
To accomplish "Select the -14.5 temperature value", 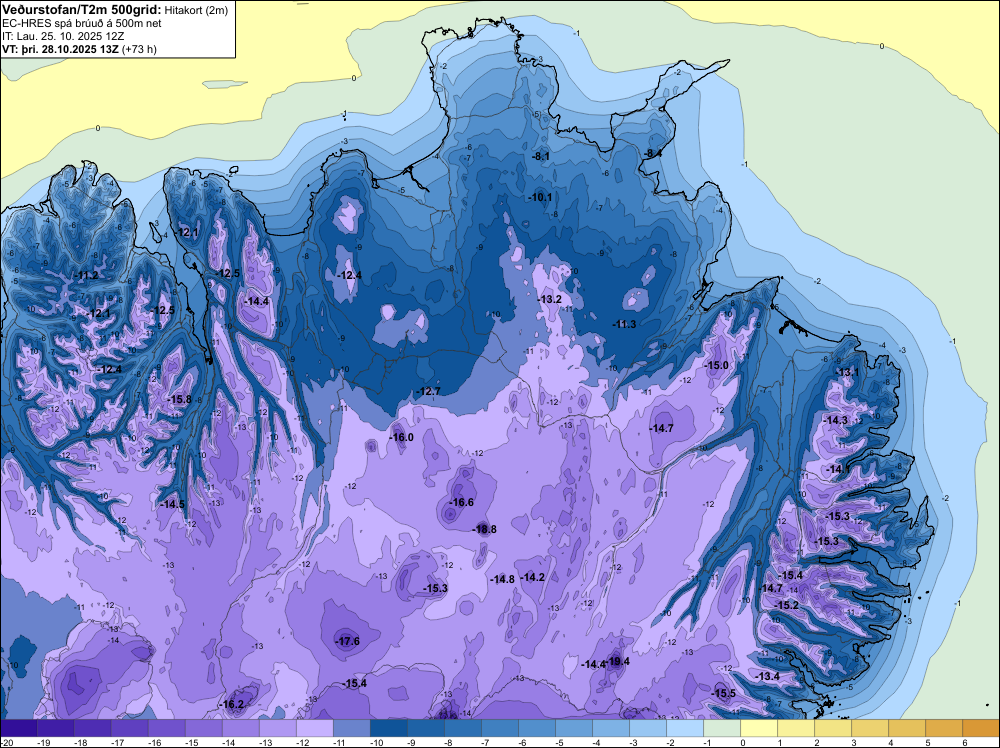I will (x=172, y=504).
